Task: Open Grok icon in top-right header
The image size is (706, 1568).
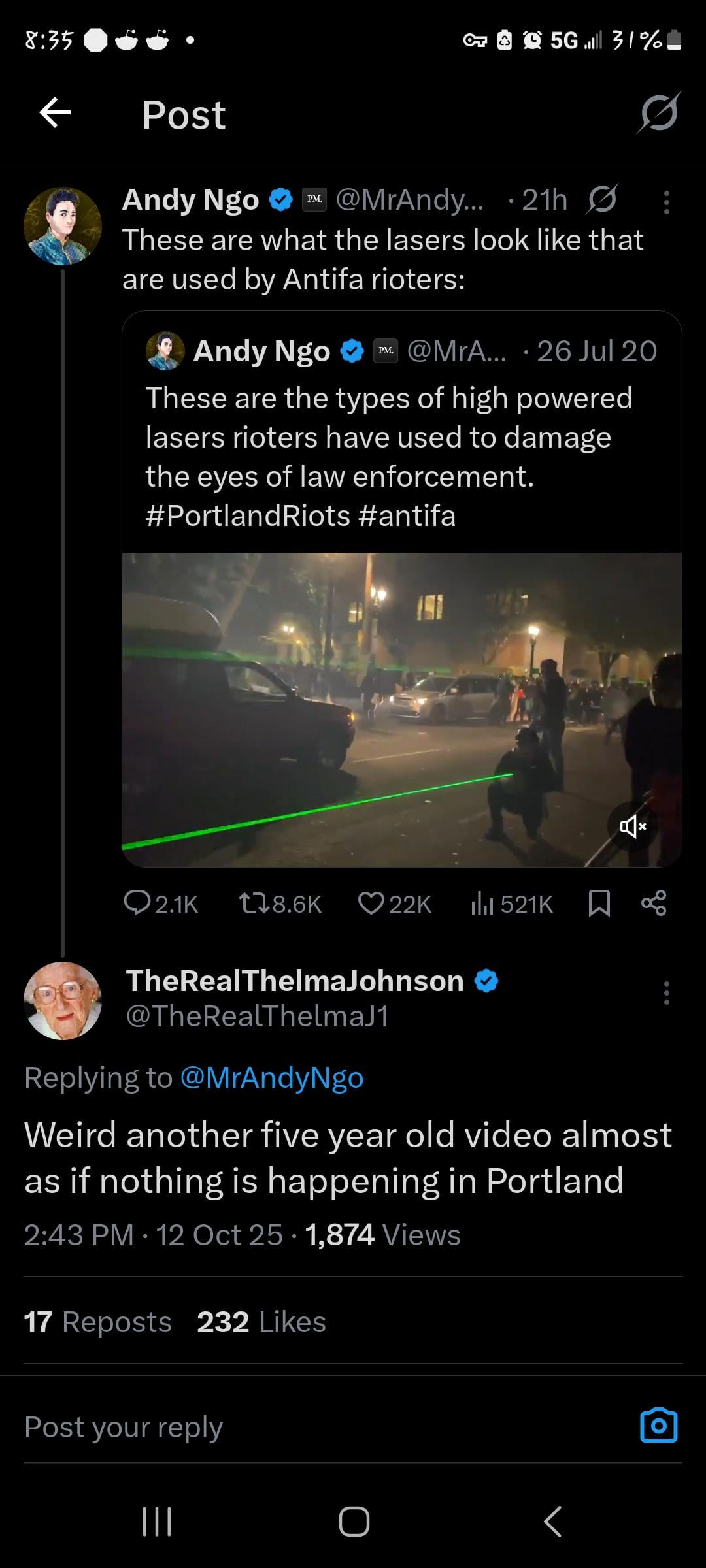Action: point(659,114)
